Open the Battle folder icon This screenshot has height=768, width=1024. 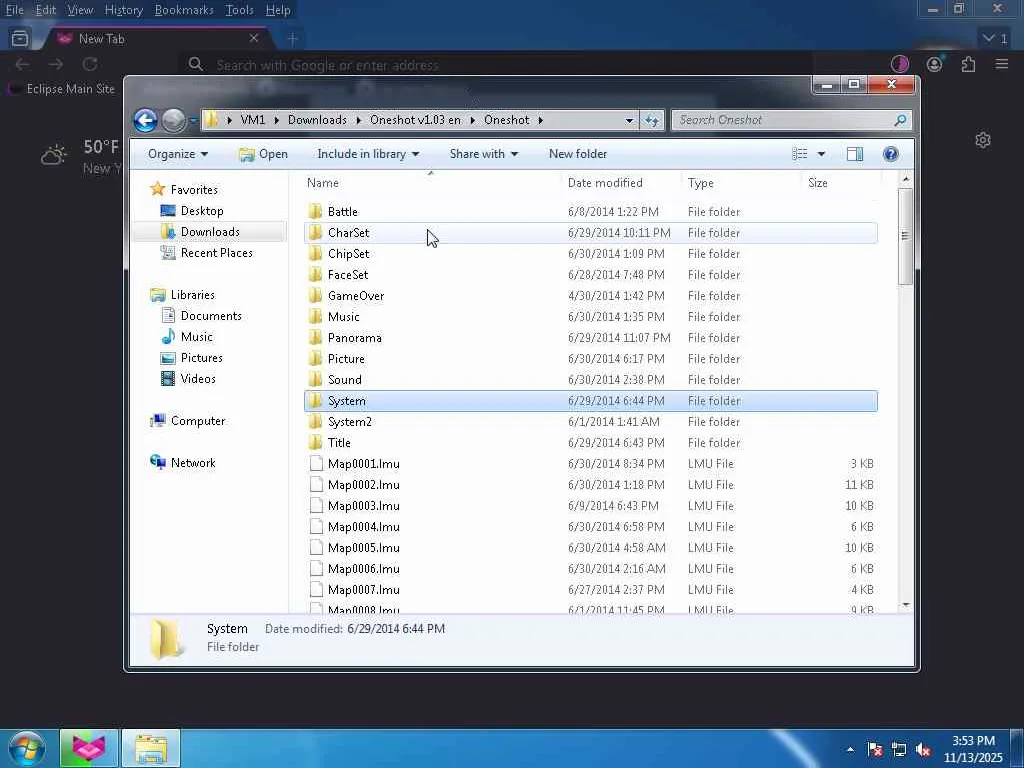click(315, 211)
